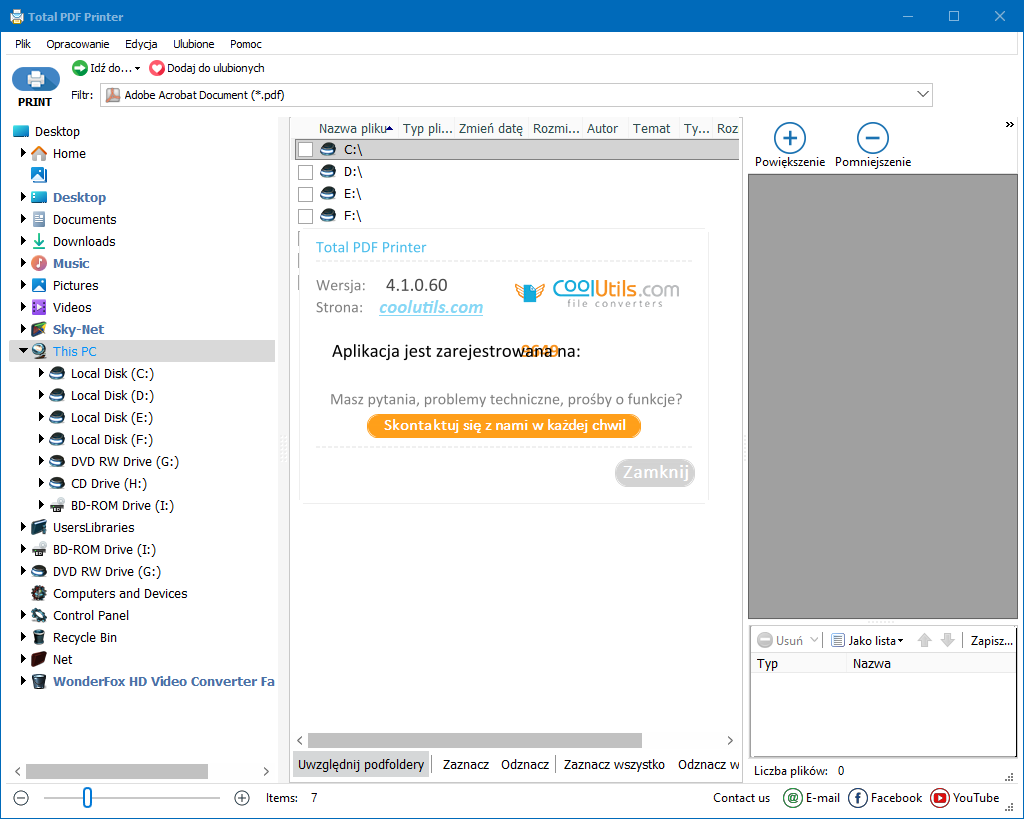
Task: Click Zaznacz wszystko button
Action: pyautogui.click(x=614, y=764)
